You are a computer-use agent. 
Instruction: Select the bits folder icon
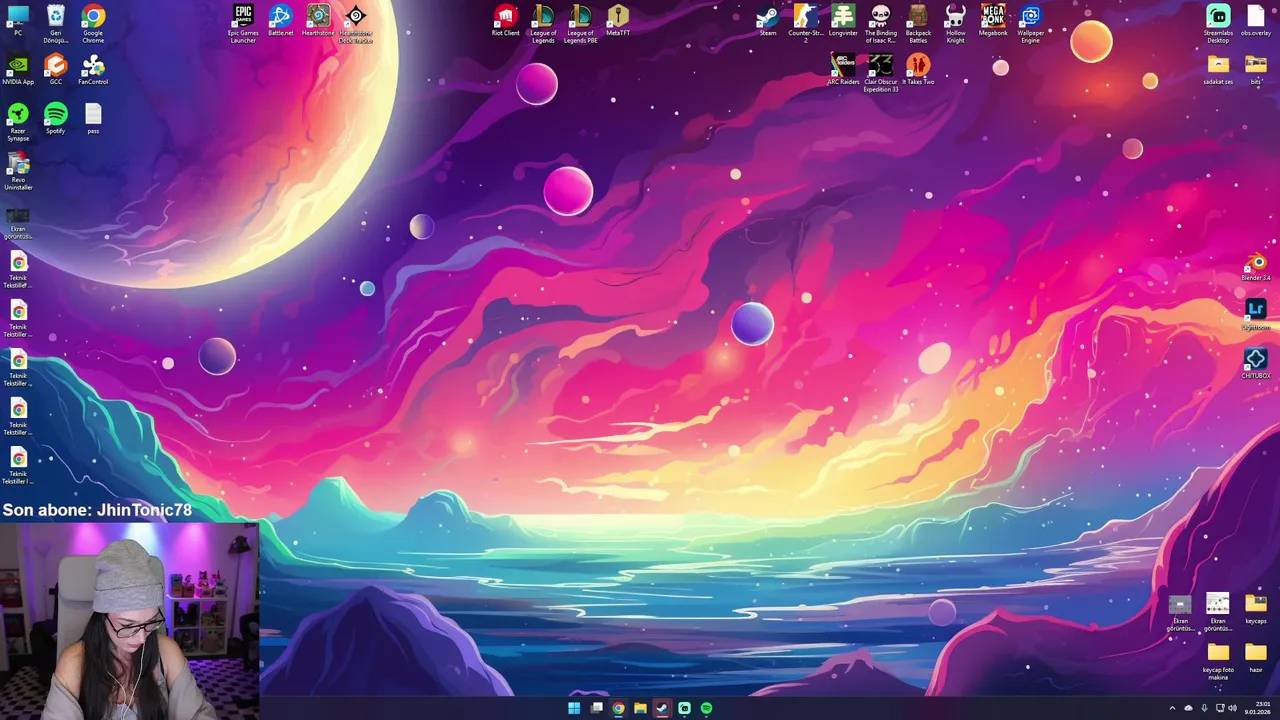coord(1256,69)
